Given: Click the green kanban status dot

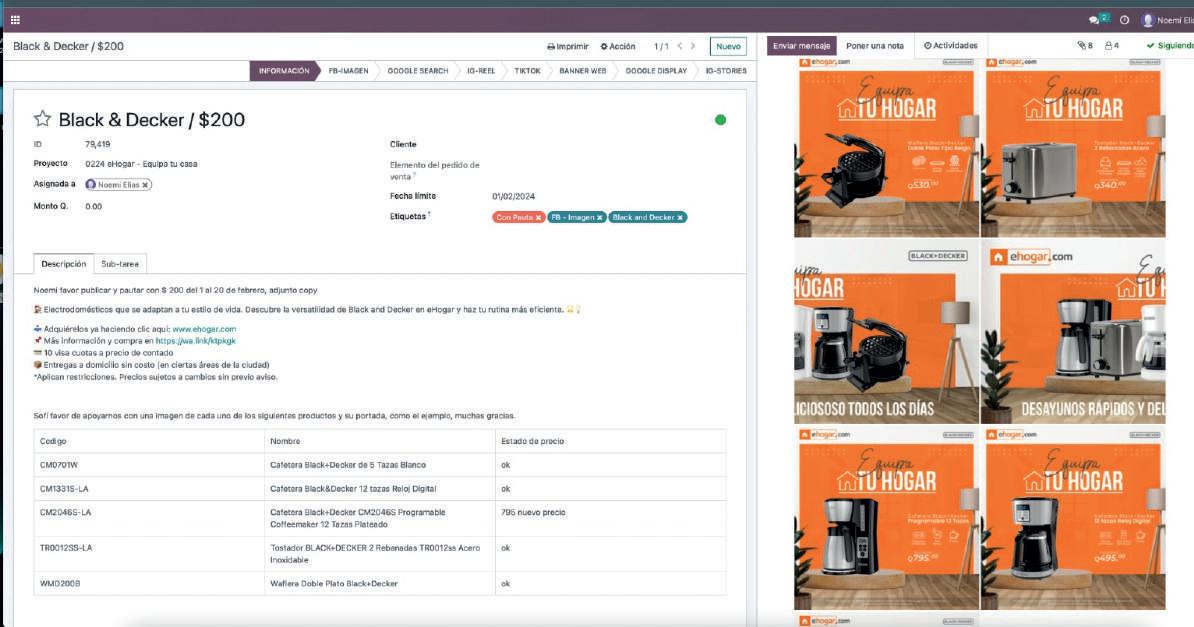Looking at the screenshot, I should coord(720,120).
